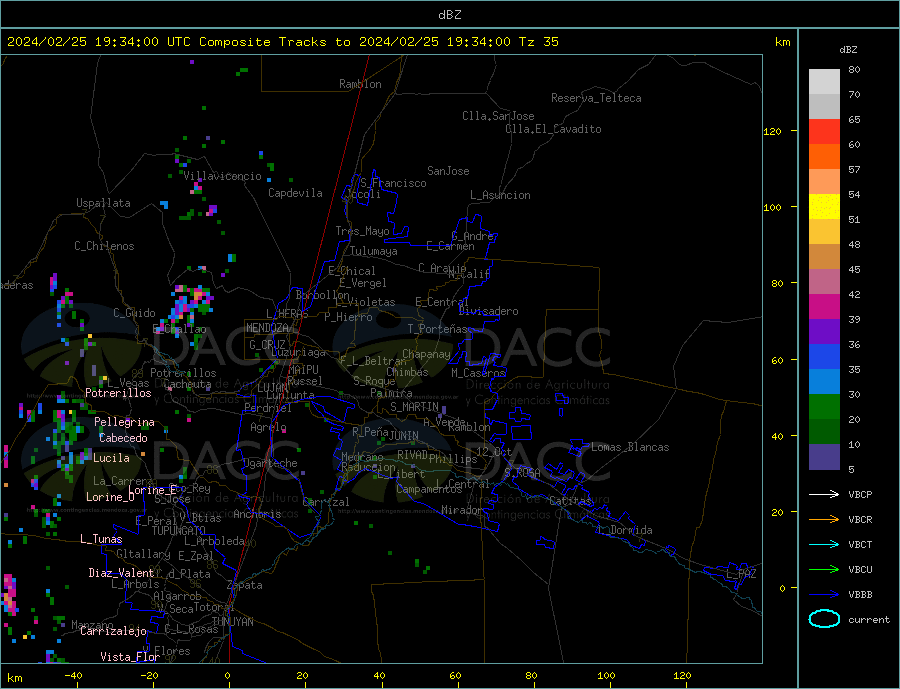Image resolution: width=900 pixels, height=689 pixels.
Task: Select the Villavicencio map label
Action: [222, 176]
